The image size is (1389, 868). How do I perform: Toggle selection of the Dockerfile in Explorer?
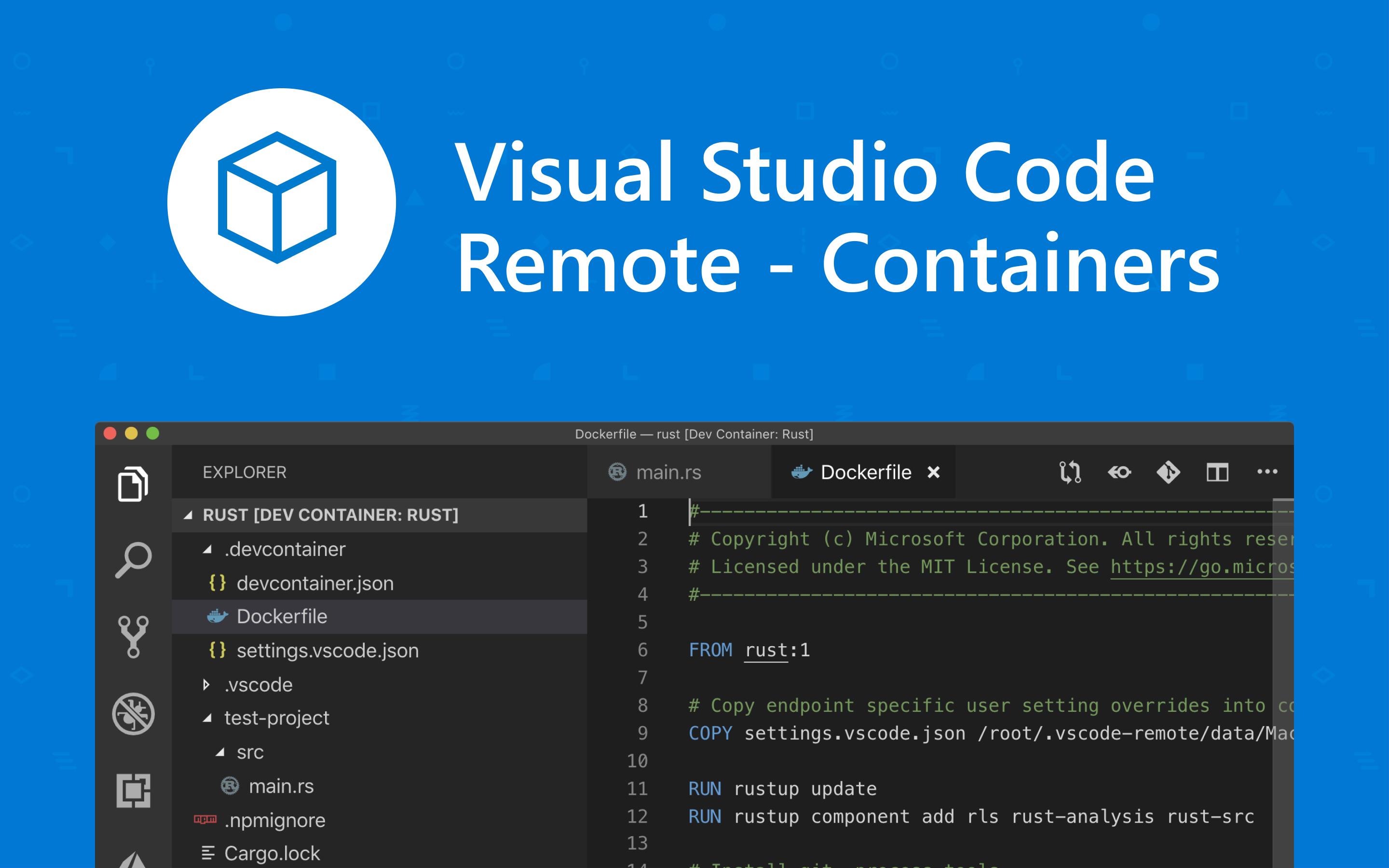tap(283, 617)
